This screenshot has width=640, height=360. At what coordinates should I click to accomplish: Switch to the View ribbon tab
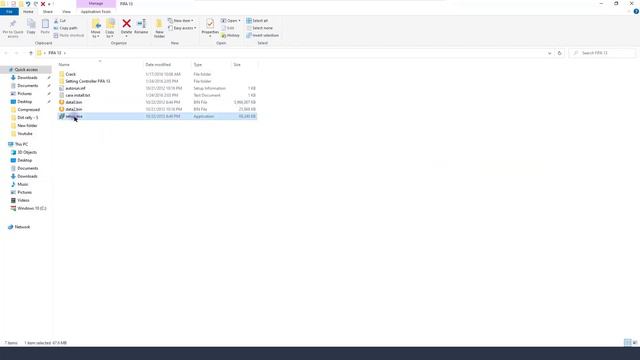point(66,12)
